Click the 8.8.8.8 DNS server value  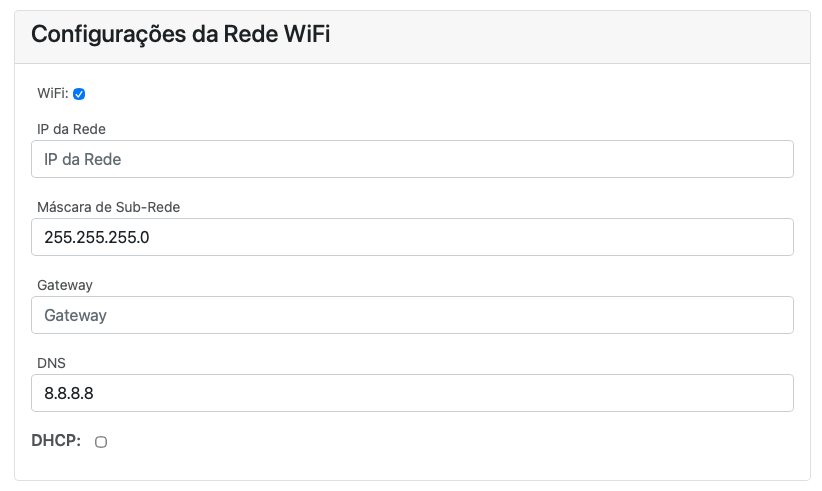point(69,393)
